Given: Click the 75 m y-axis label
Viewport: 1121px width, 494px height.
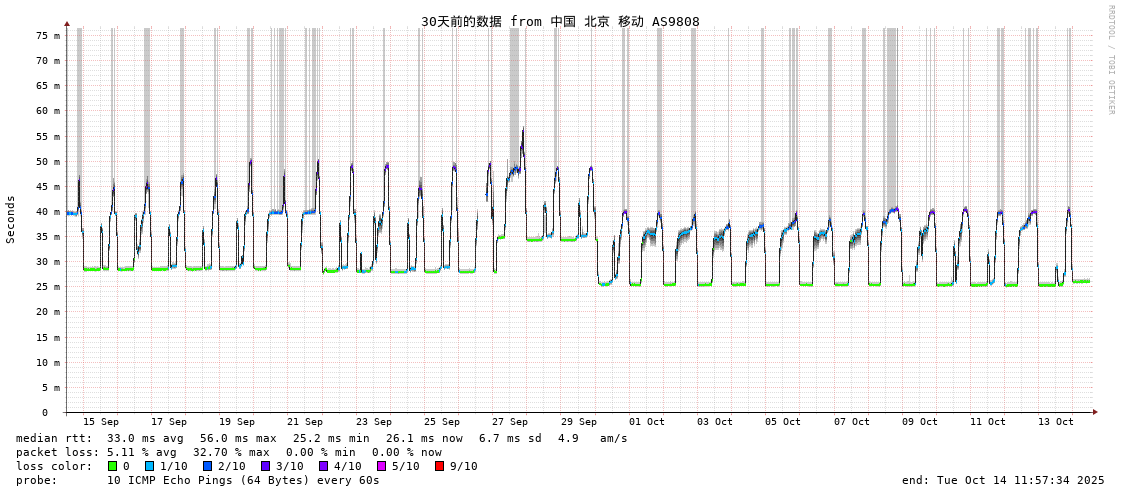Looking at the screenshot, I should (x=48, y=35).
